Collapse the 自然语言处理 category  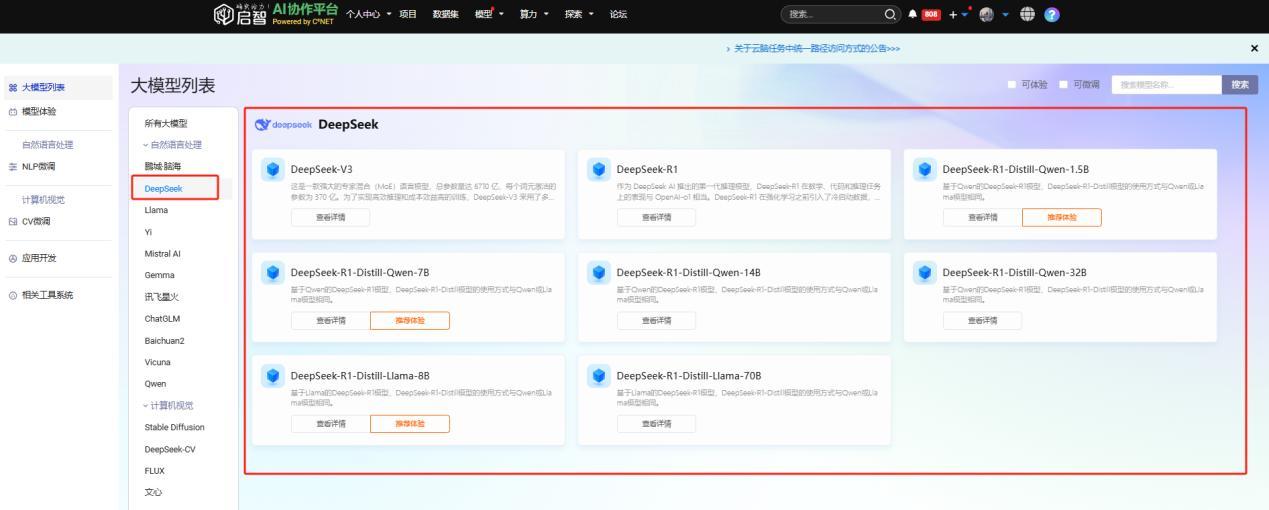click(x=172, y=145)
